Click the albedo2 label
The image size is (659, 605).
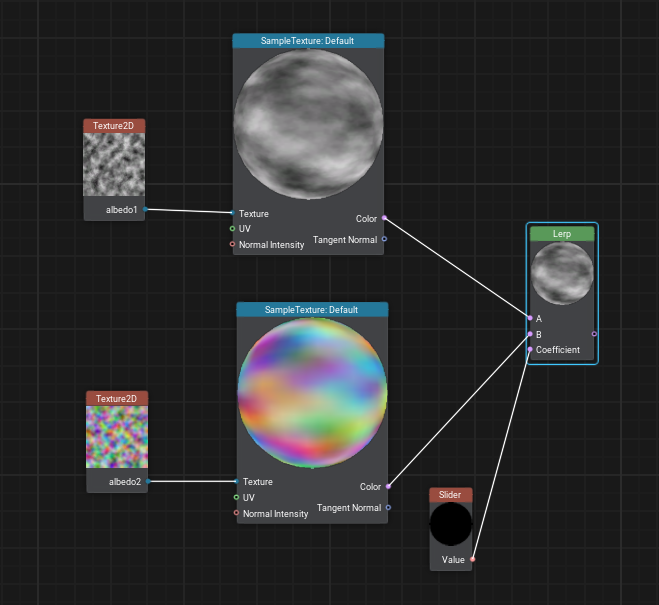coord(124,482)
